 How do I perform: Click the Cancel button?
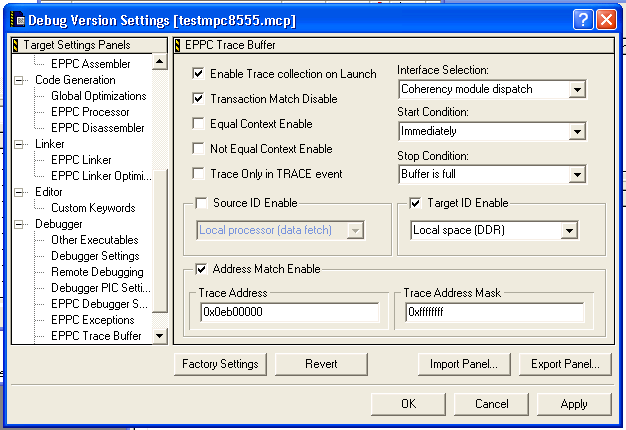(491, 404)
